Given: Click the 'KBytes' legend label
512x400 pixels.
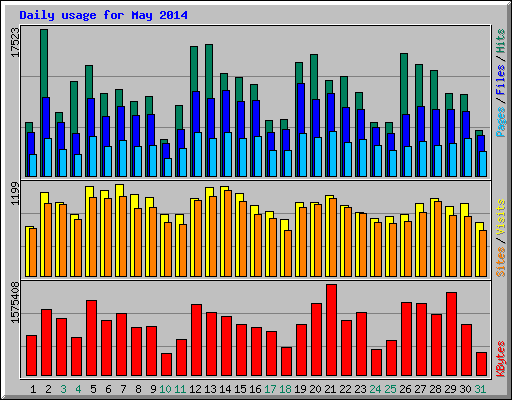Looking at the screenshot, I should (x=501, y=359).
